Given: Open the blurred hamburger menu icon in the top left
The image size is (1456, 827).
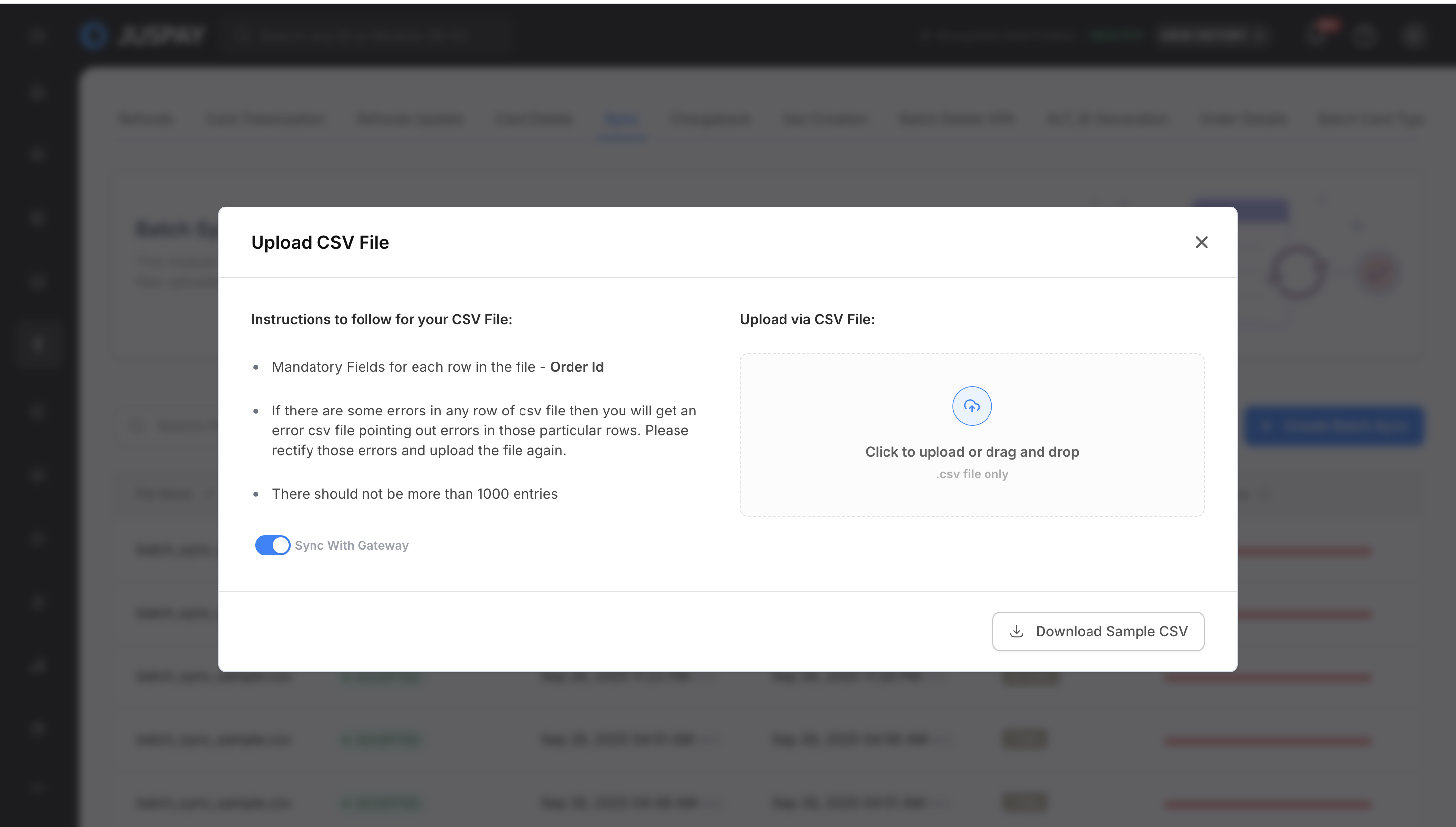Looking at the screenshot, I should (37, 35).
